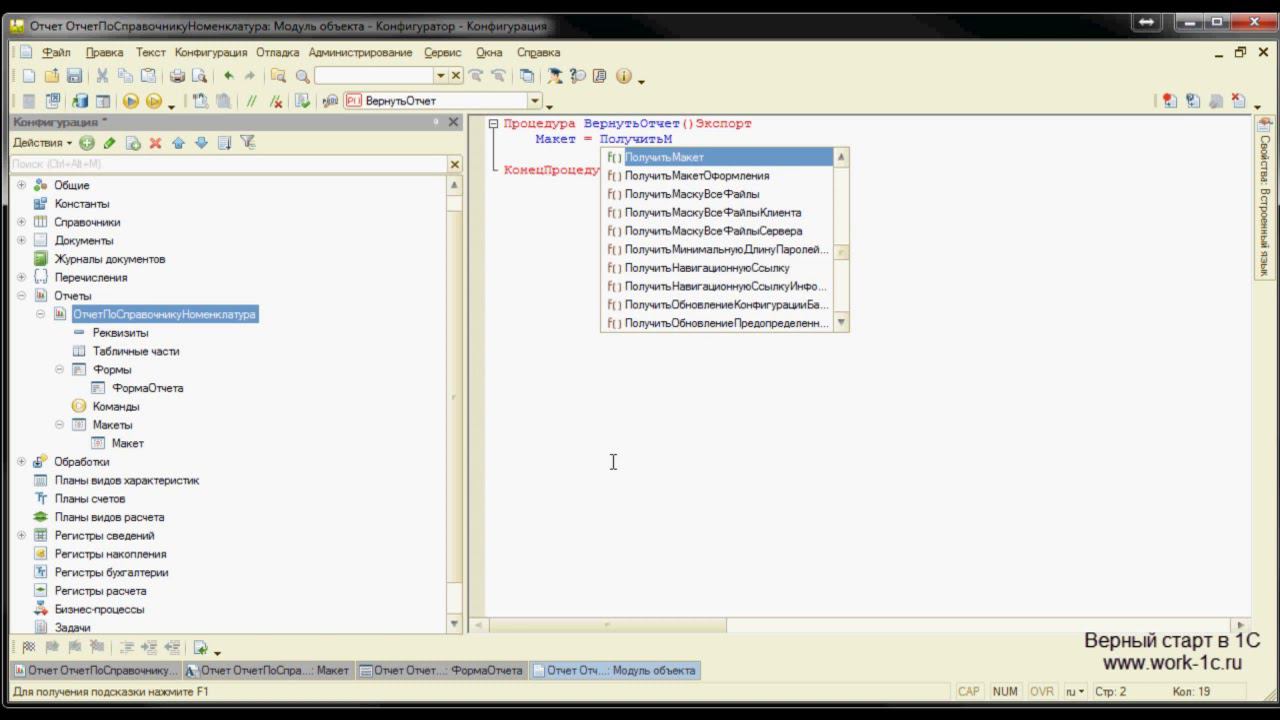Open the Конфигурация menu
Viewport: 1280px width, 720px height.
click(211, 52)
